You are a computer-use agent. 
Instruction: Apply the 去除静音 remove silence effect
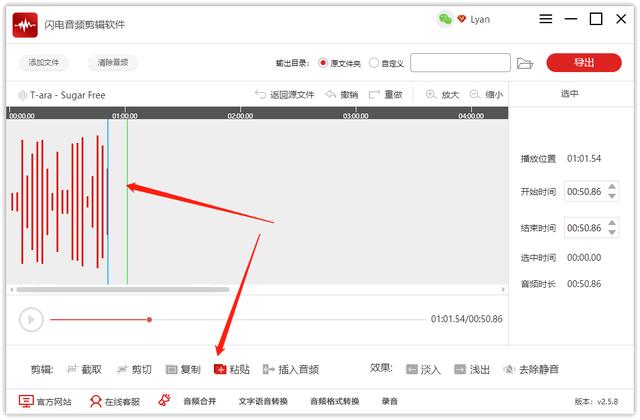click(531, 369)
